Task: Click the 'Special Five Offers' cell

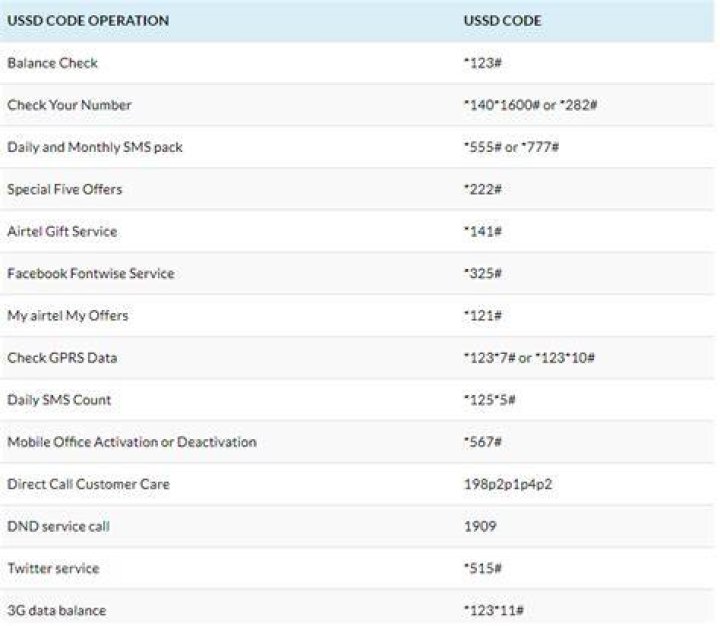Action: (65, 189)
